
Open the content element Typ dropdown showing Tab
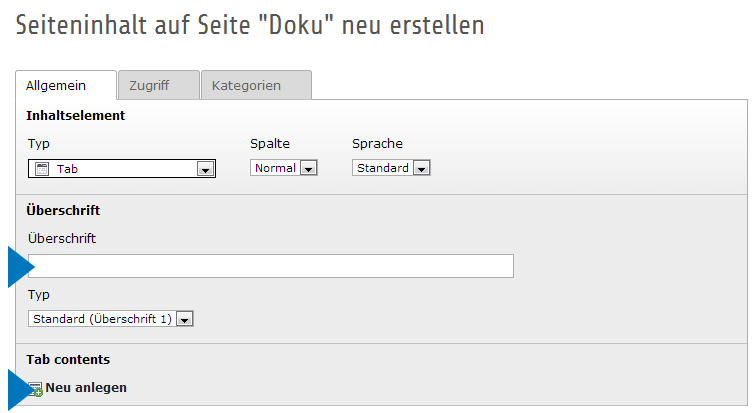tap(122, 169)
